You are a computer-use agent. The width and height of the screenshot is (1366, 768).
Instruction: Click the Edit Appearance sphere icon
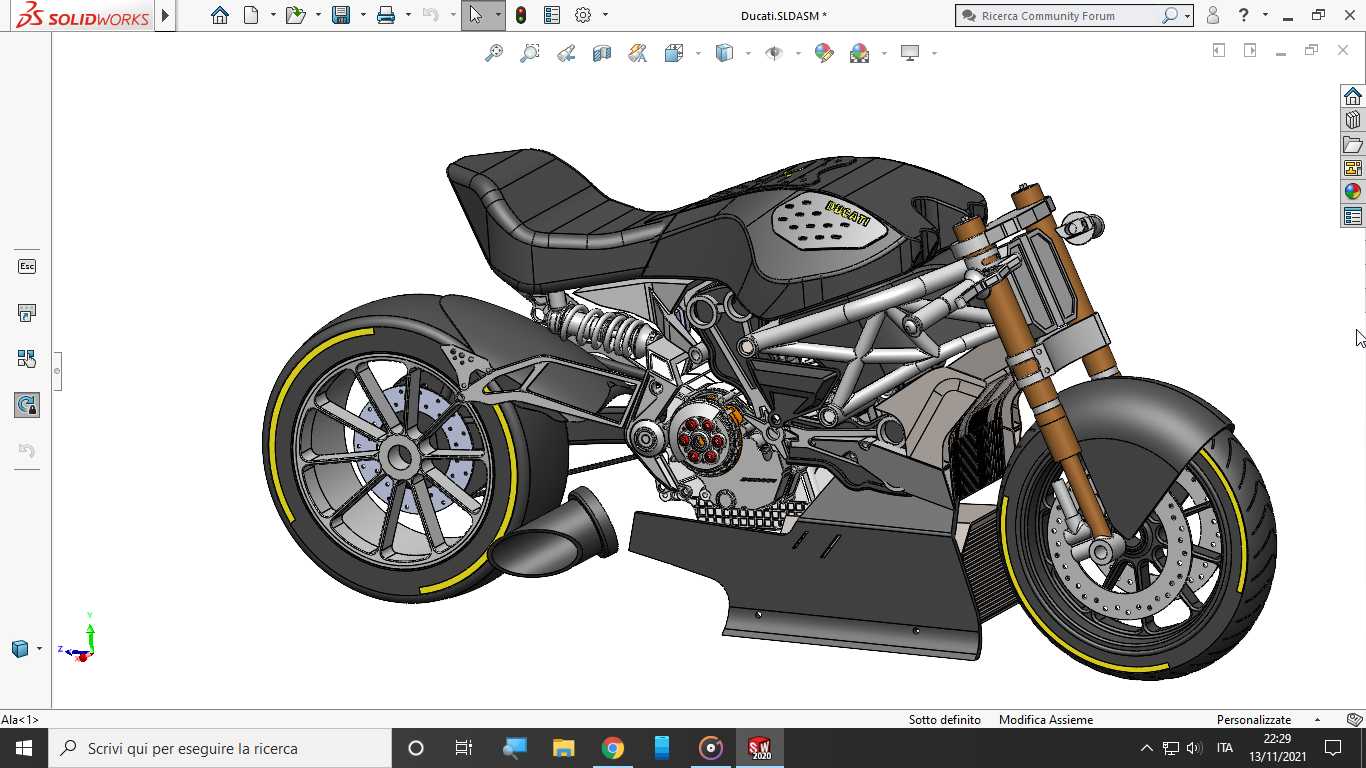point(824,52)
